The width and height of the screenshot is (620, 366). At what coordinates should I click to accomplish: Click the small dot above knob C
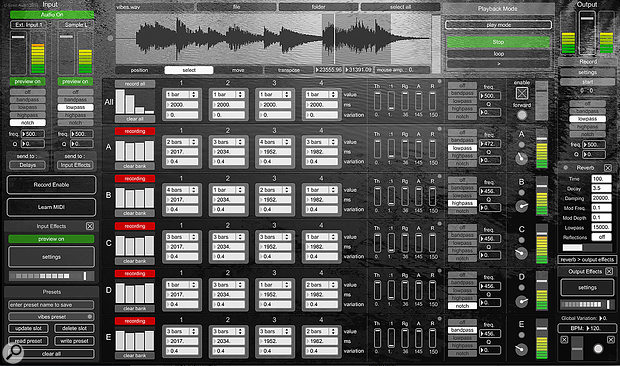522,240
